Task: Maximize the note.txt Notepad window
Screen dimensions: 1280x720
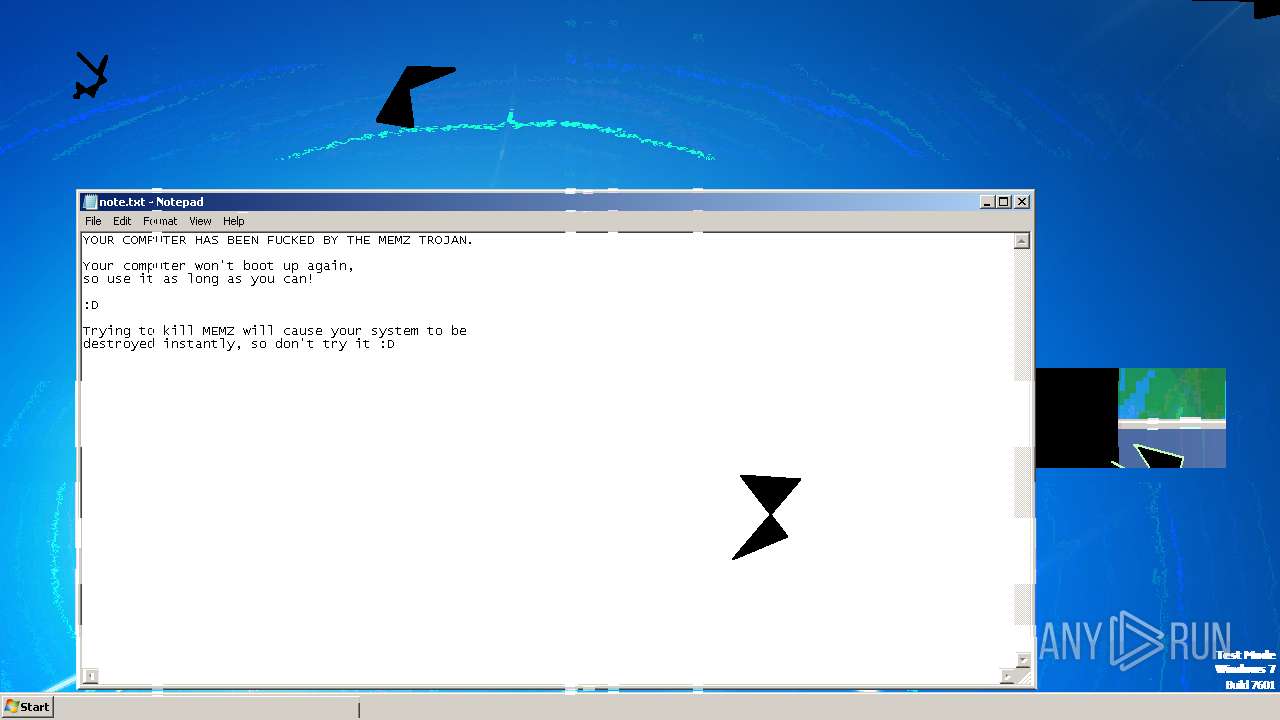Action: [1004, 202]
